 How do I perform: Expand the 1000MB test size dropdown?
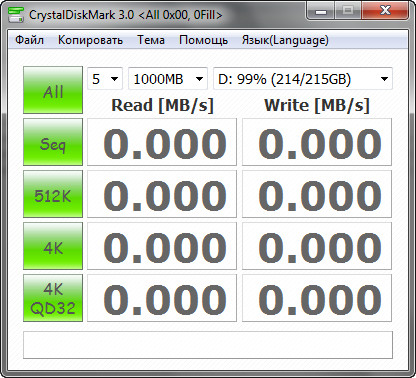[168, 79]
